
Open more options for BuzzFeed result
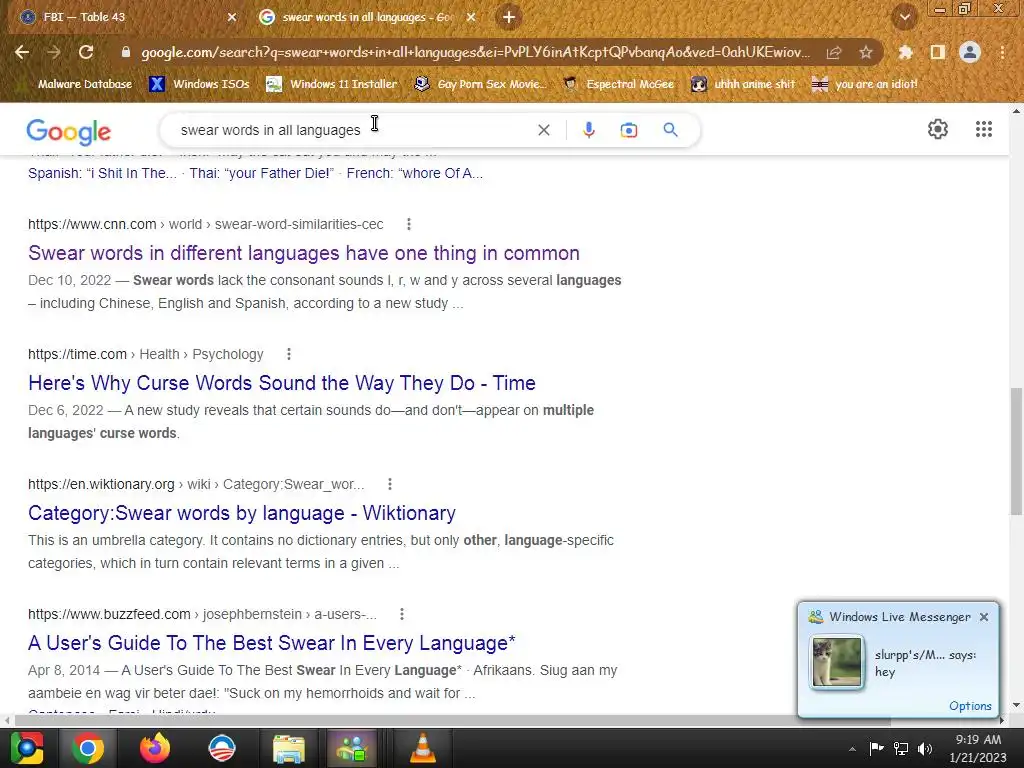tap(402, 614)
